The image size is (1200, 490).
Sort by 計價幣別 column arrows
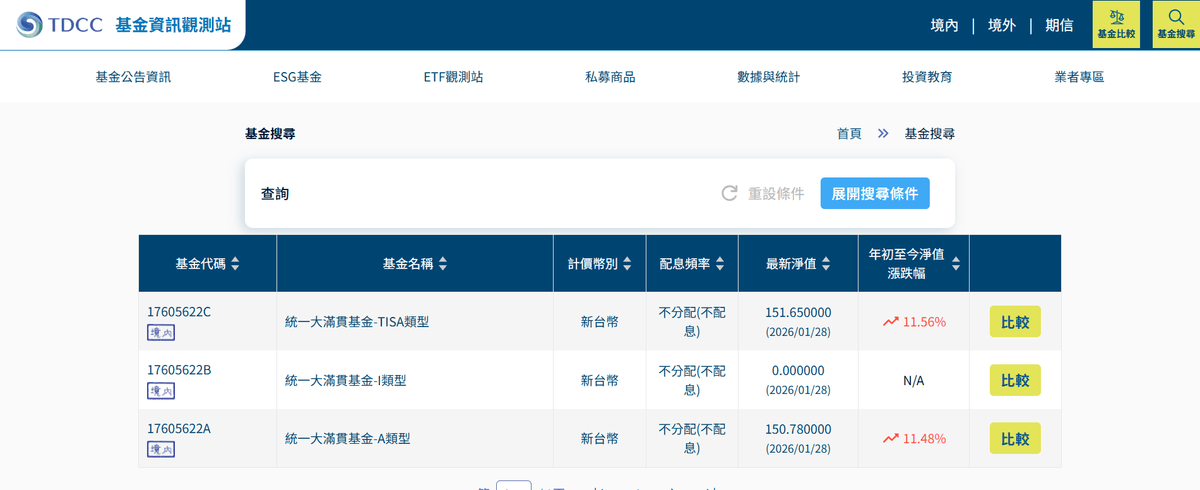tap(627, 264)
